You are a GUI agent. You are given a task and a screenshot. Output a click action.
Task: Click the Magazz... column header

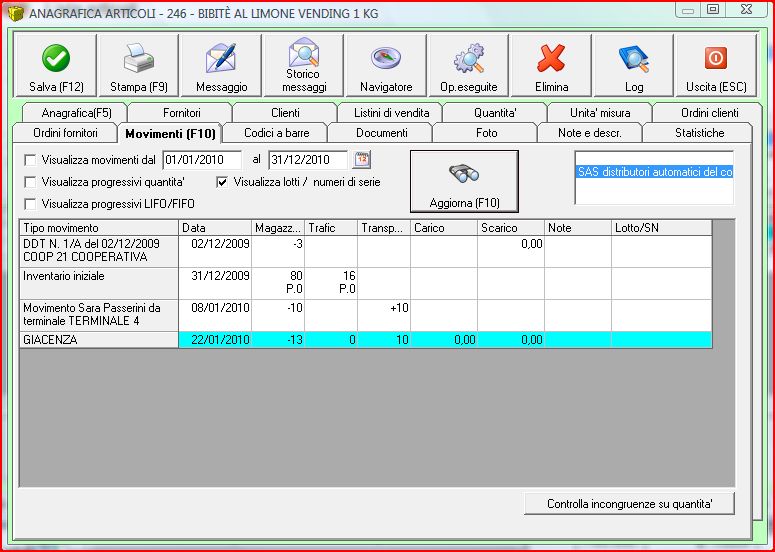[x=278, y=228]
